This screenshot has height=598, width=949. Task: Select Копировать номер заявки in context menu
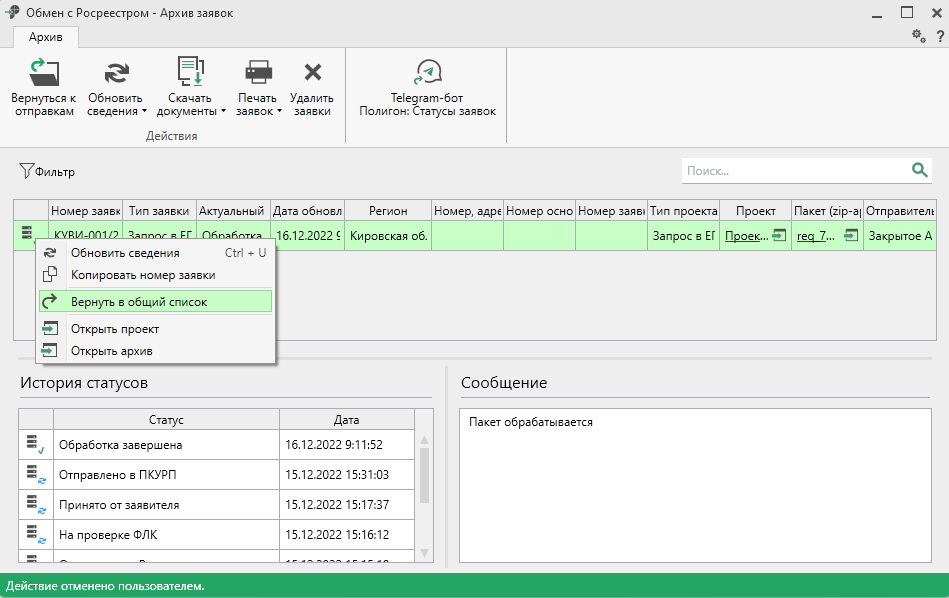[x=142, y=275]
